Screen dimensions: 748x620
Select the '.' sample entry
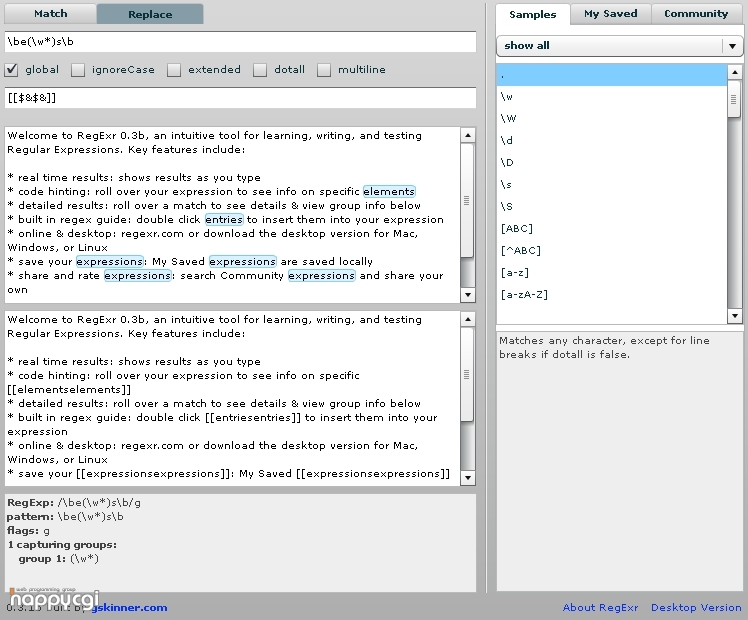tap(612, 75)
